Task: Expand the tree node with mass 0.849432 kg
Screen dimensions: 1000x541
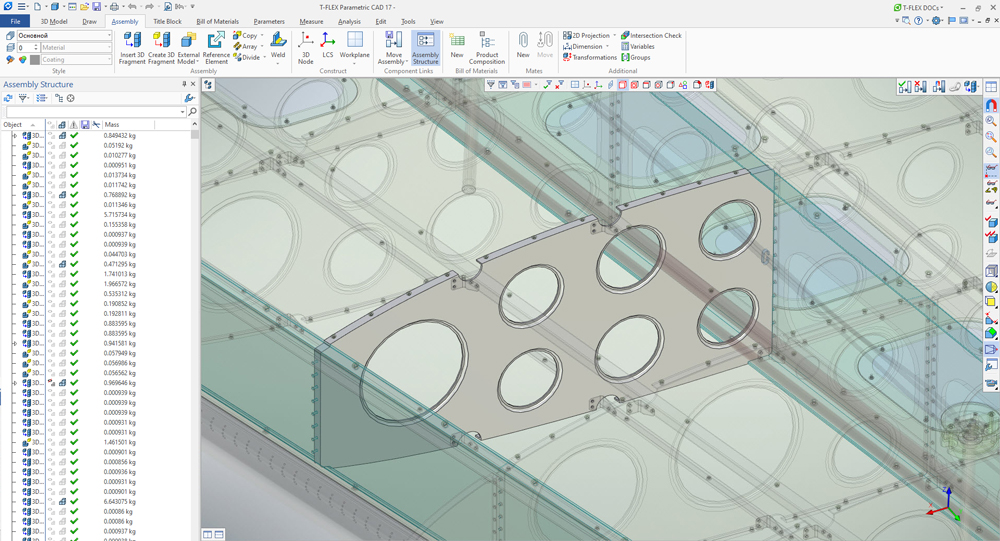Action: [15, 136]
